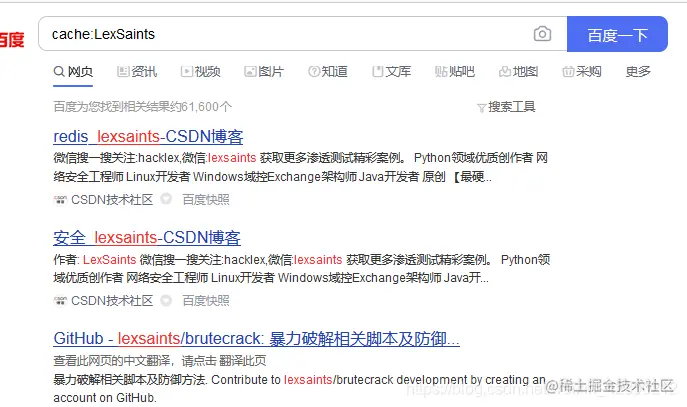Switch to the 地图 tab
The height and width of the screenshot is (407, 687).
518,71
